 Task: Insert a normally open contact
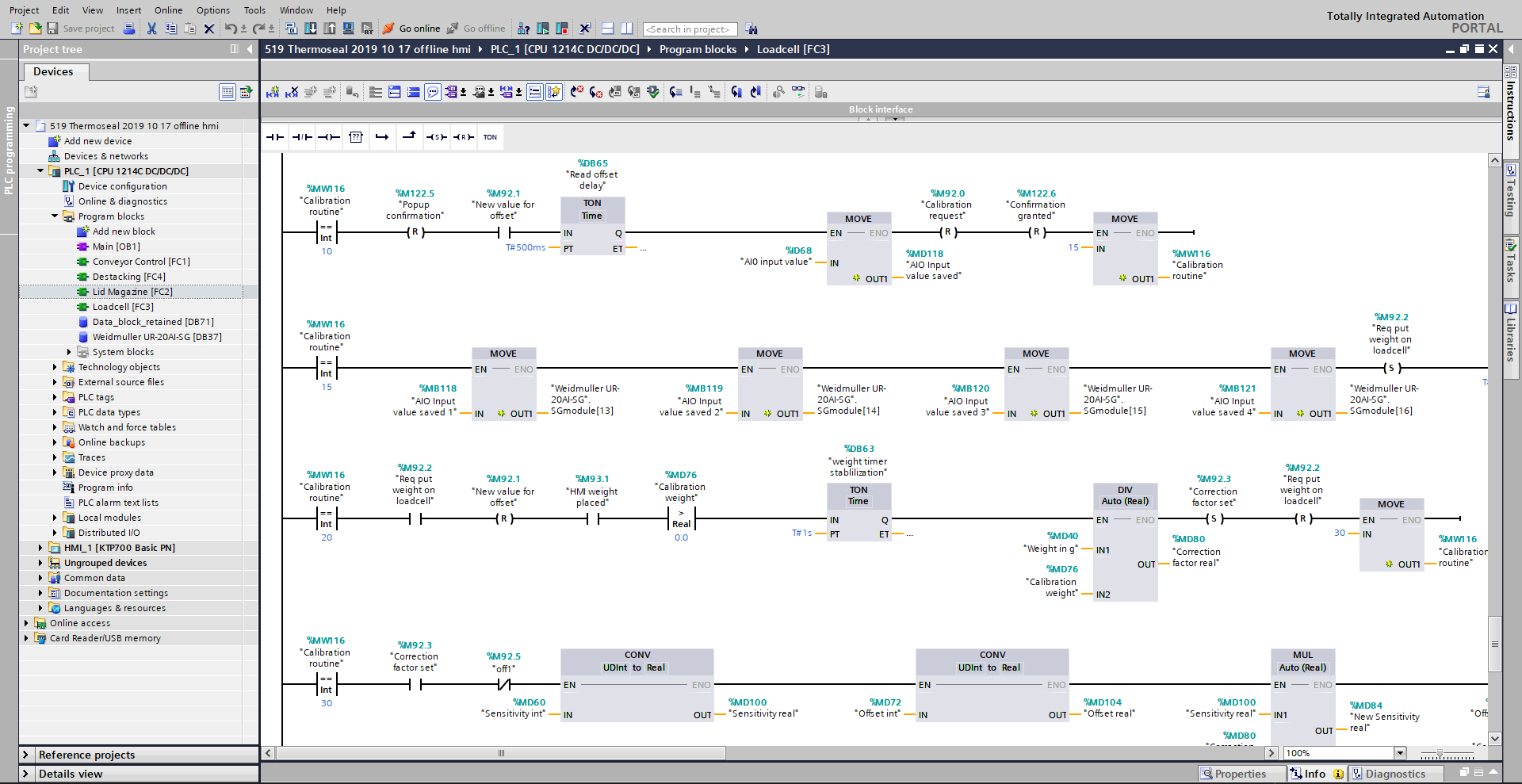[x=275, y=137]
